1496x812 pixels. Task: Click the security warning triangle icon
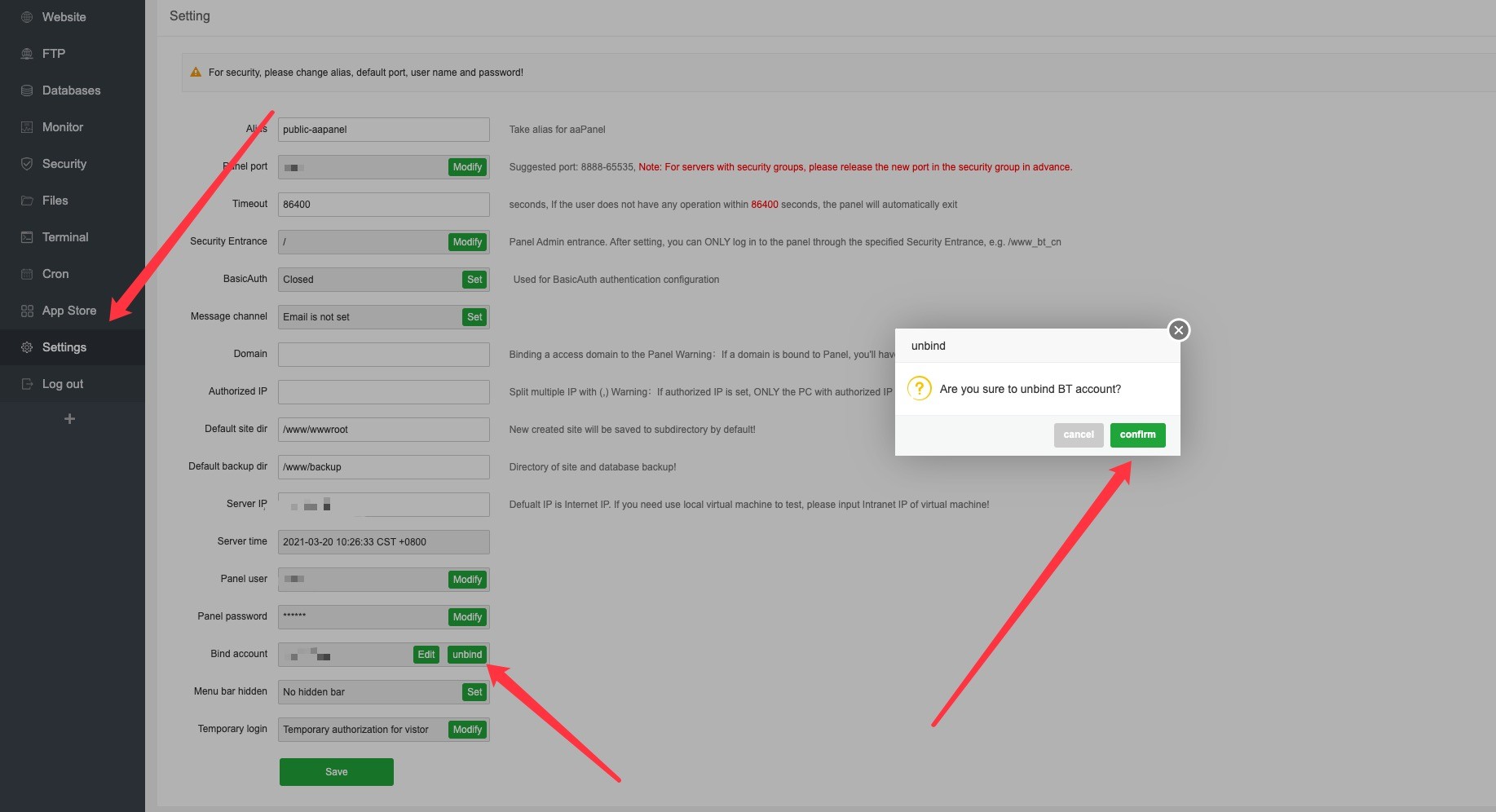coord(196,73)
